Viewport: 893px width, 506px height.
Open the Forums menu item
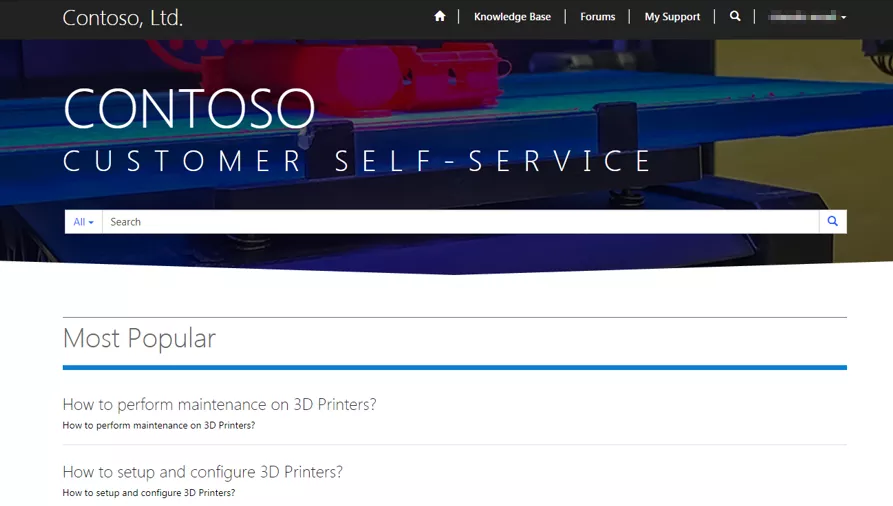(597, 17)
